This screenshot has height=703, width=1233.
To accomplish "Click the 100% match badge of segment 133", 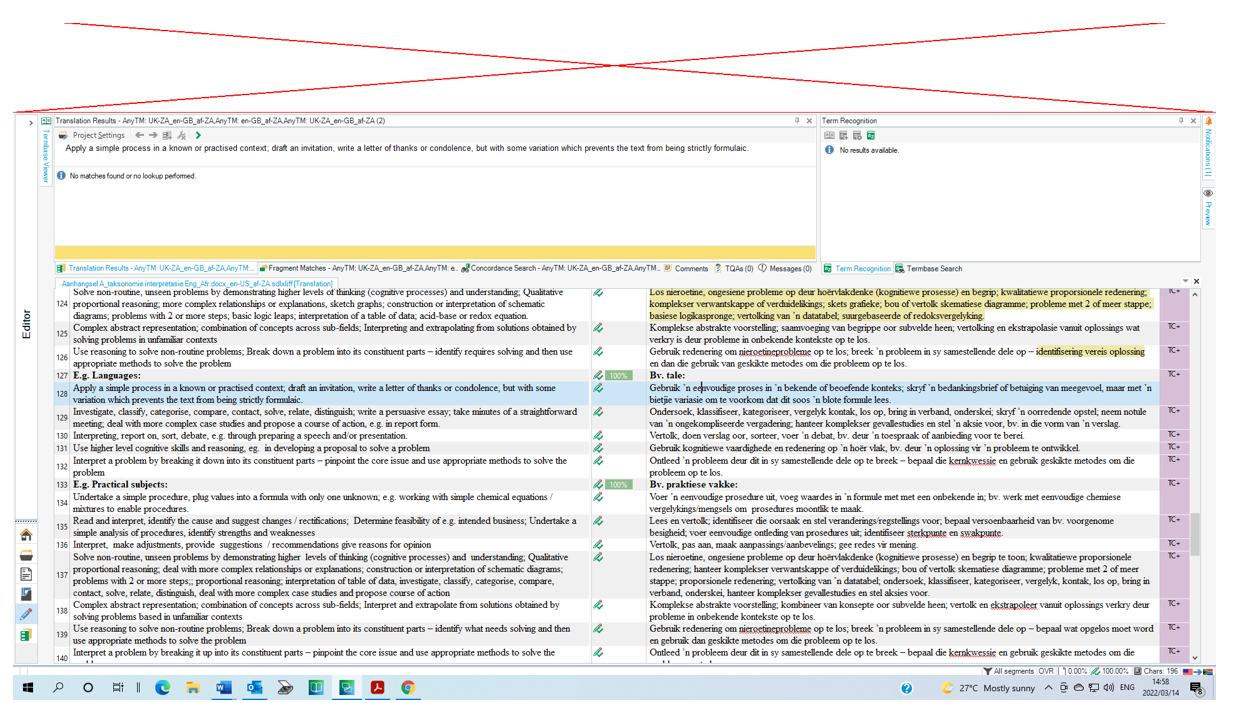I will (x=619, y=484).
